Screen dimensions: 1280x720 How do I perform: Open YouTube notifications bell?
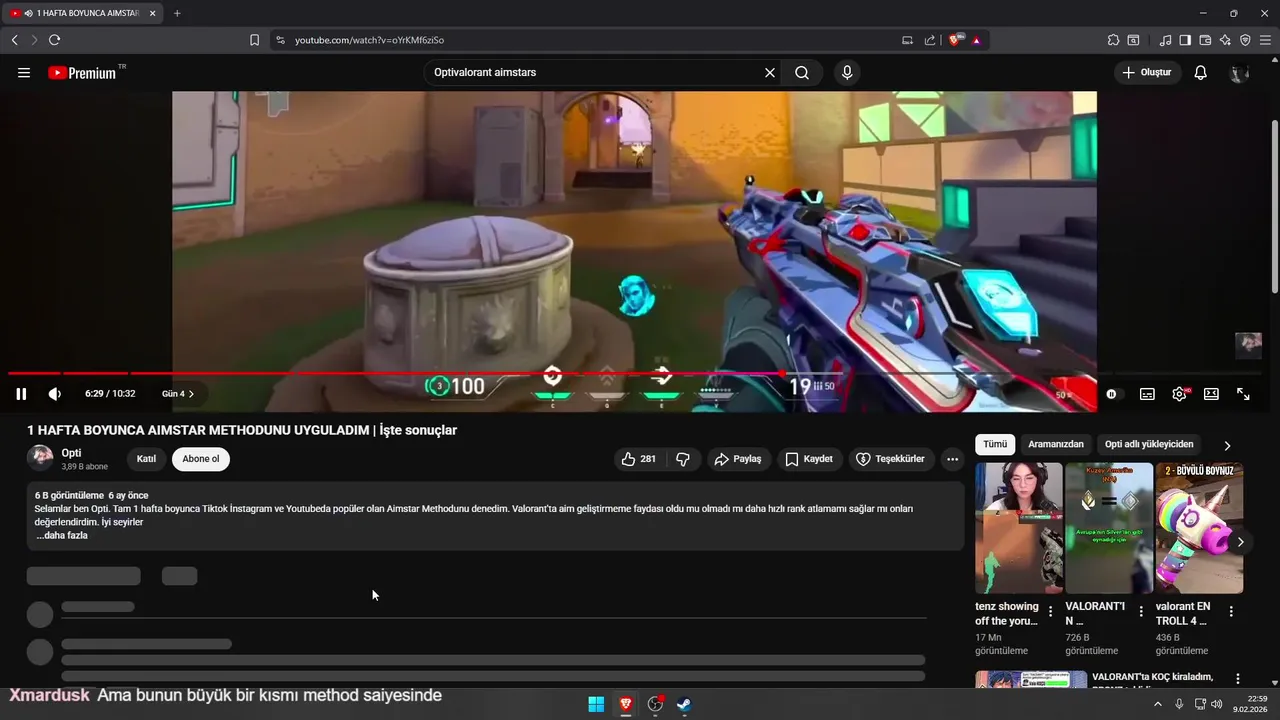[1201, 73]
